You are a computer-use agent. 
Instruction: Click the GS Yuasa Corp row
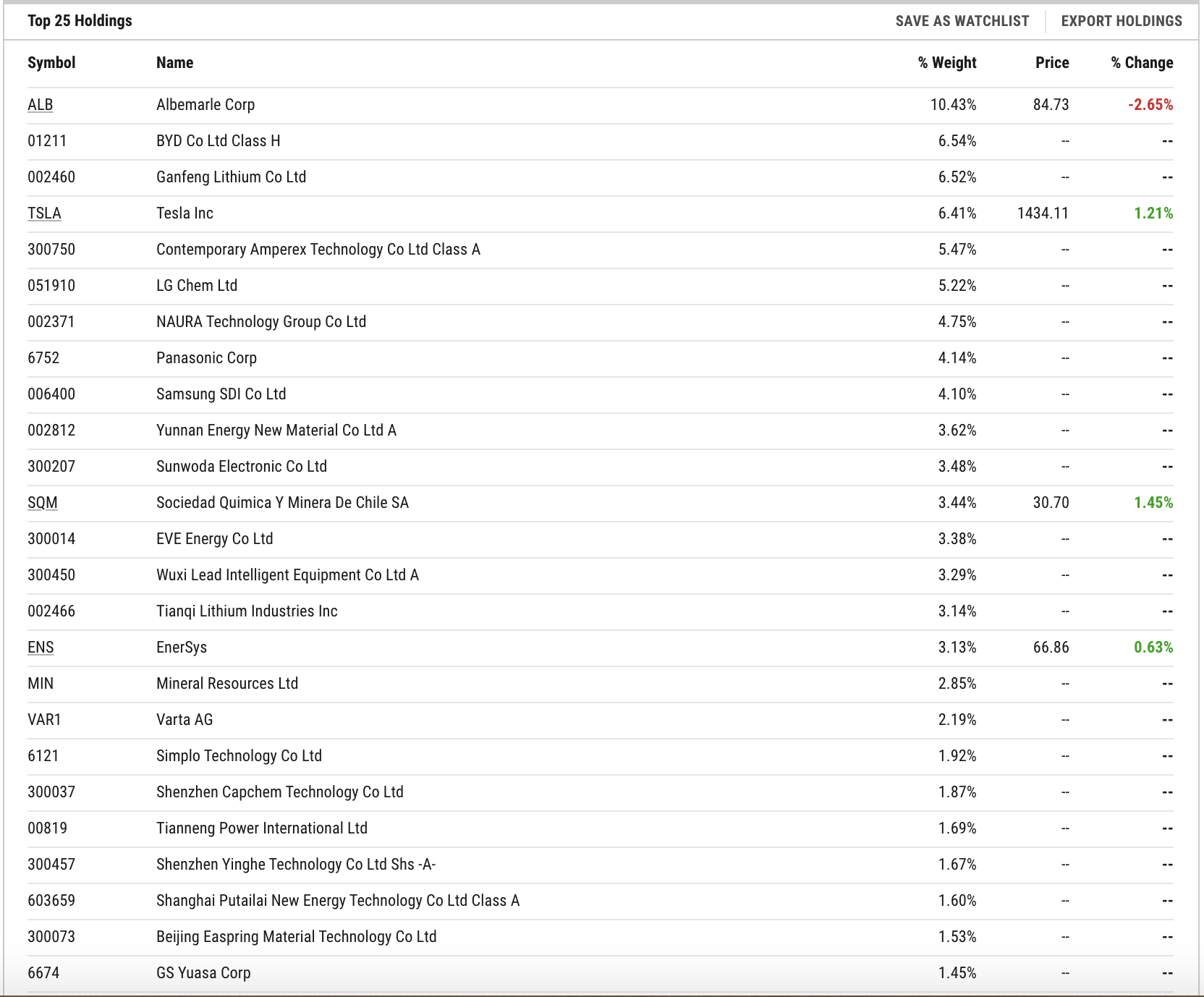point(601,973)
